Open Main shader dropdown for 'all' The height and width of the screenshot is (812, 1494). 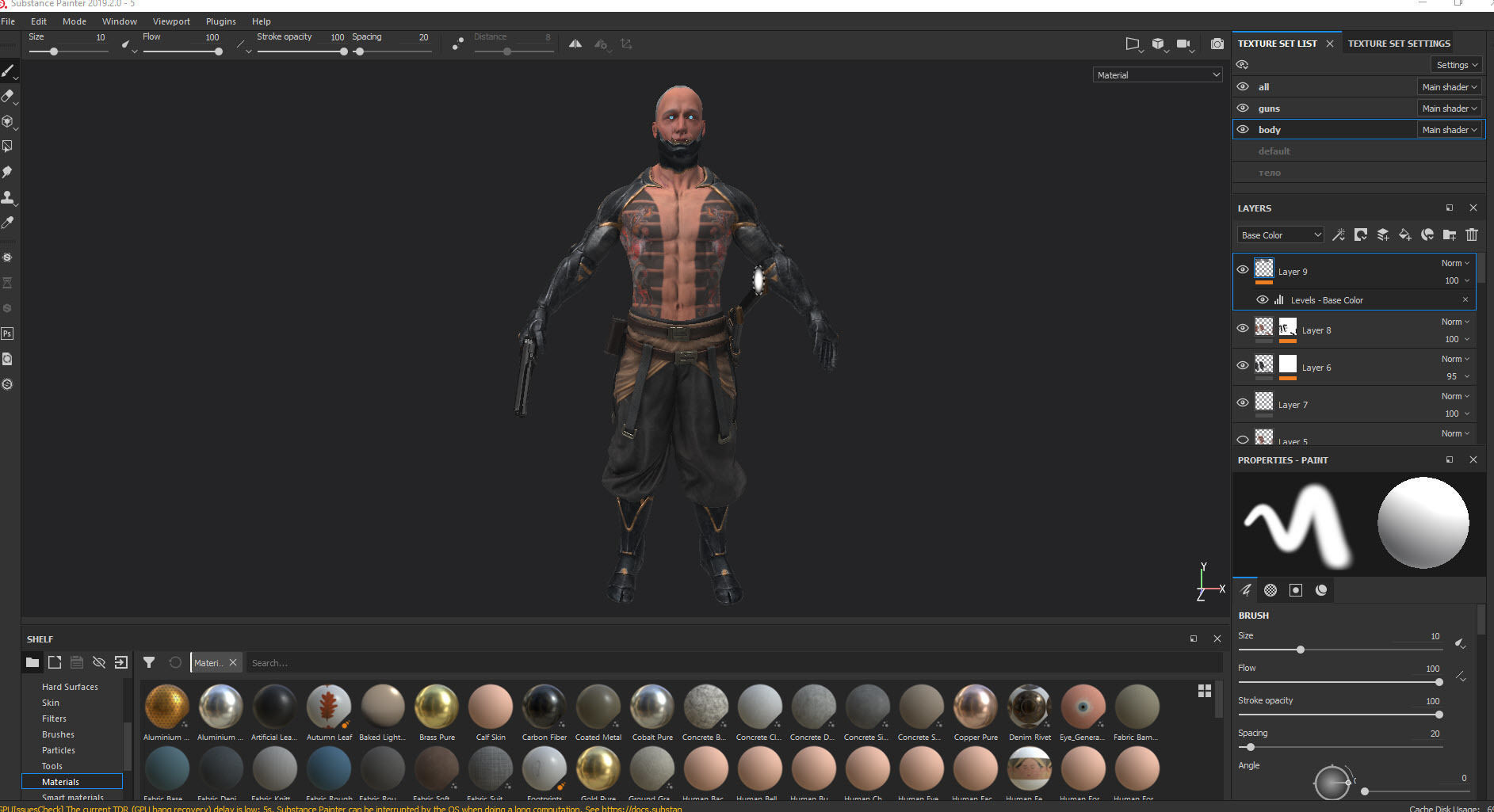click(1450, 87)
